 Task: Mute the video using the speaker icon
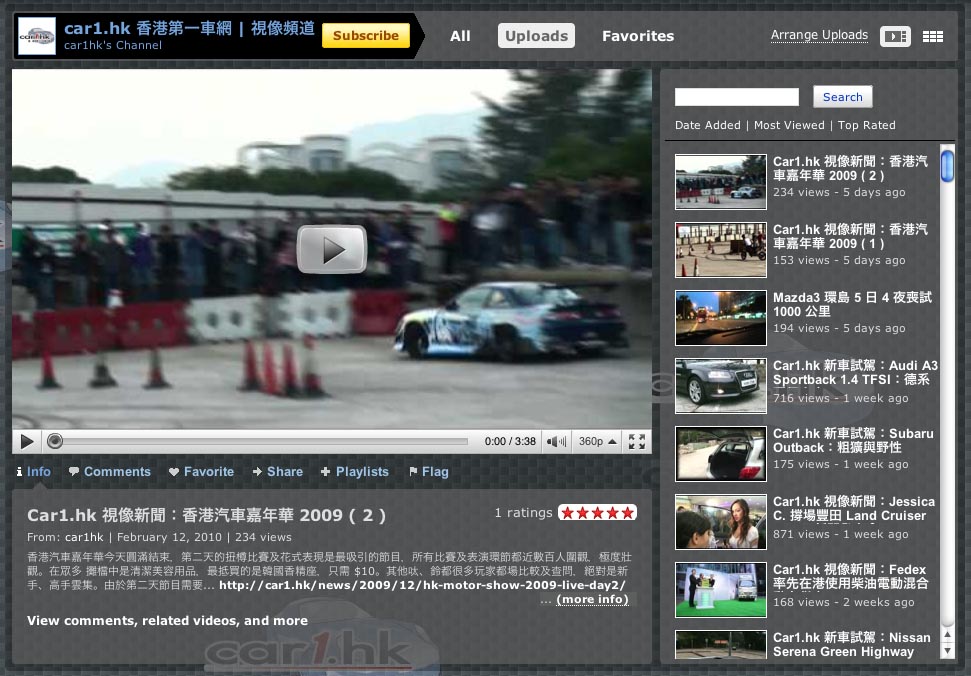click(556, 441)
